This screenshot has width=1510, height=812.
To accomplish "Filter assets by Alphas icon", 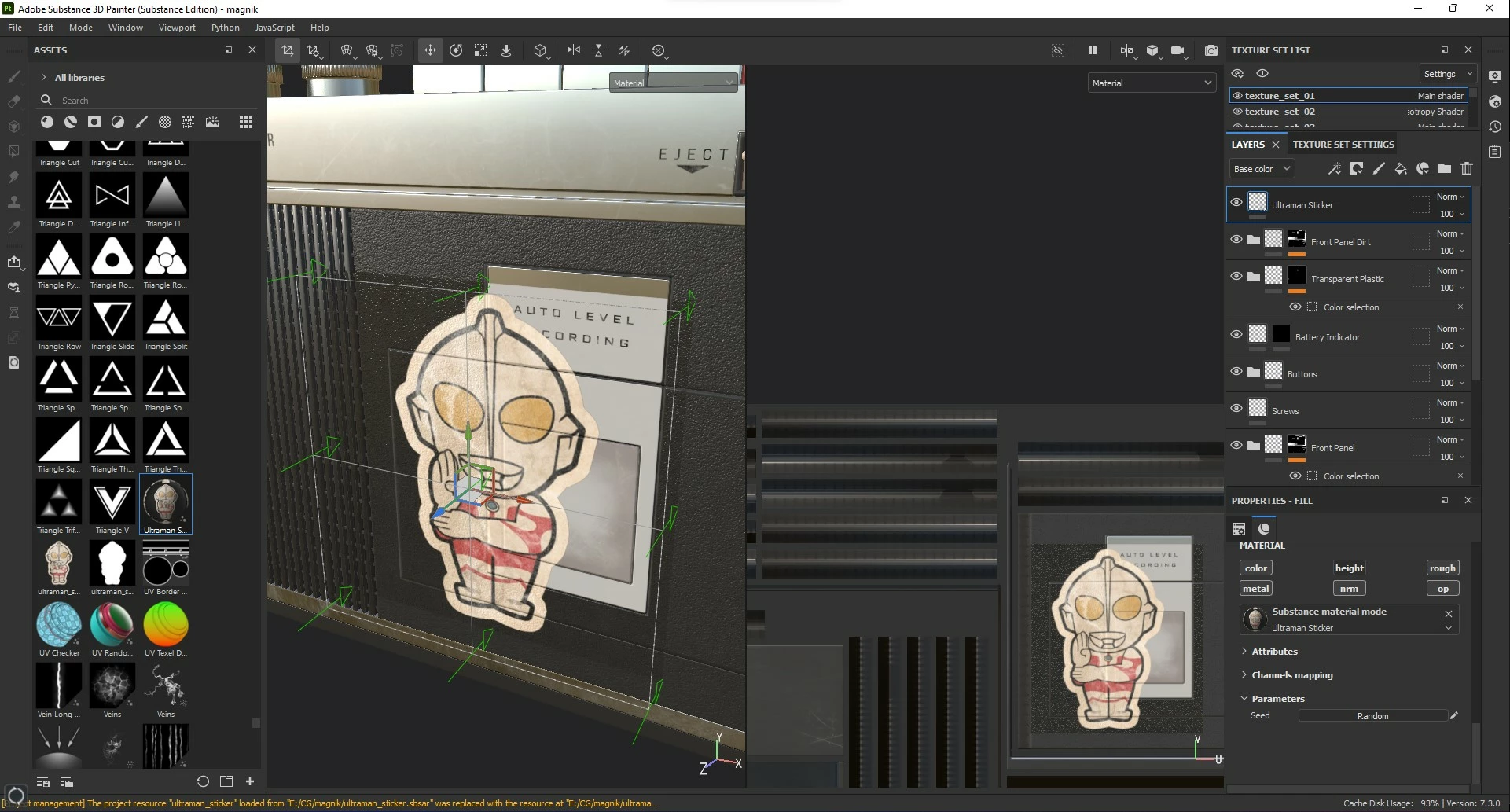I will 94,122.
